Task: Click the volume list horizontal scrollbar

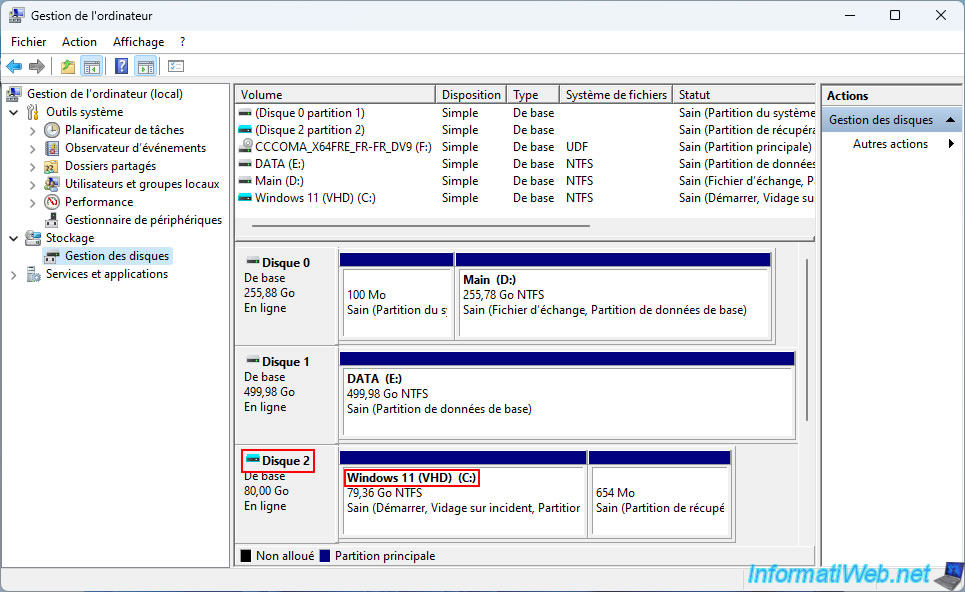Action: click(x=421, y=226)
